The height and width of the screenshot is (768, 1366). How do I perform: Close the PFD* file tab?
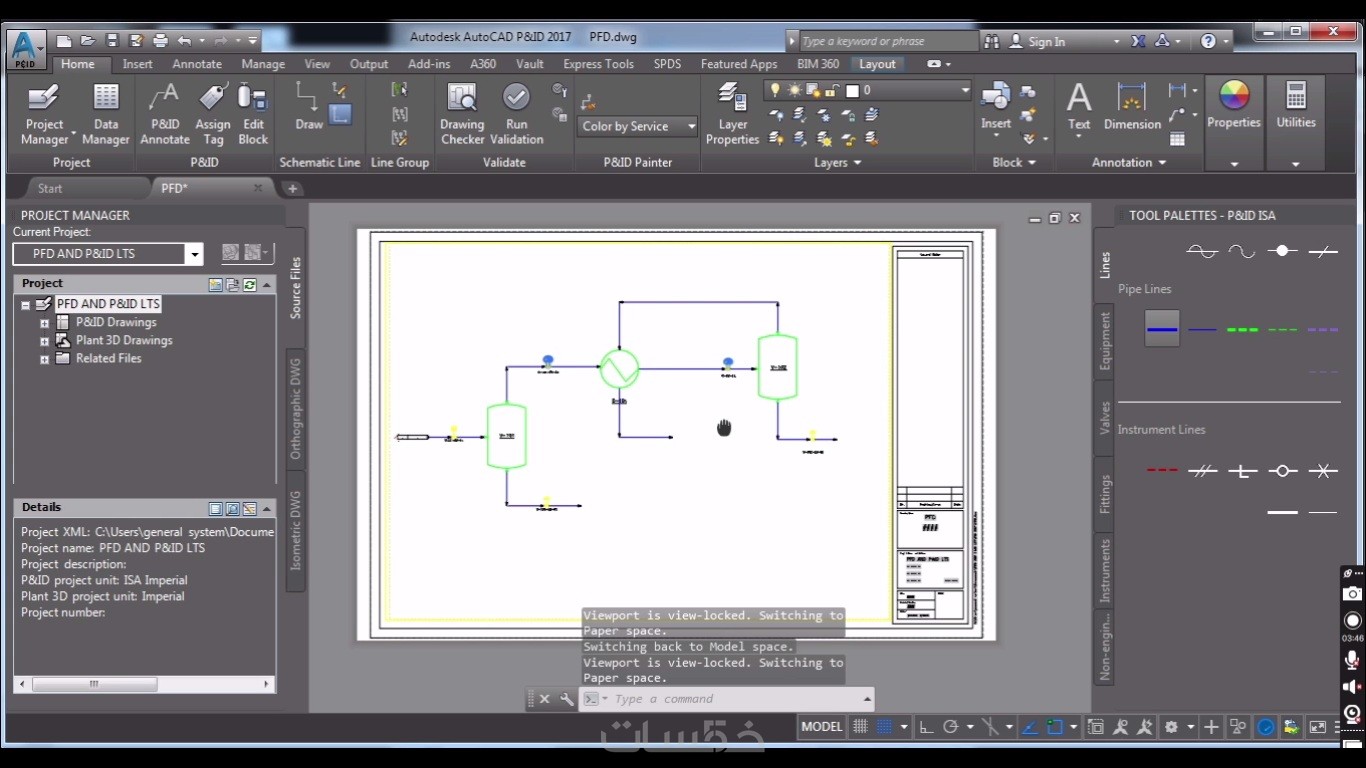tap(258, 188)
